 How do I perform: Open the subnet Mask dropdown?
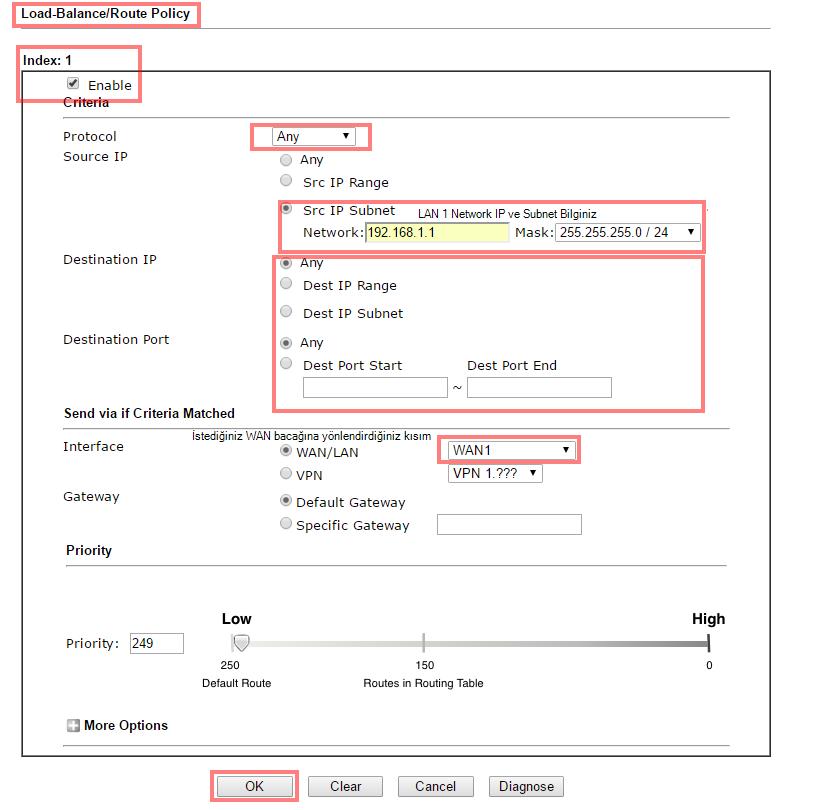tap(627, 232)
